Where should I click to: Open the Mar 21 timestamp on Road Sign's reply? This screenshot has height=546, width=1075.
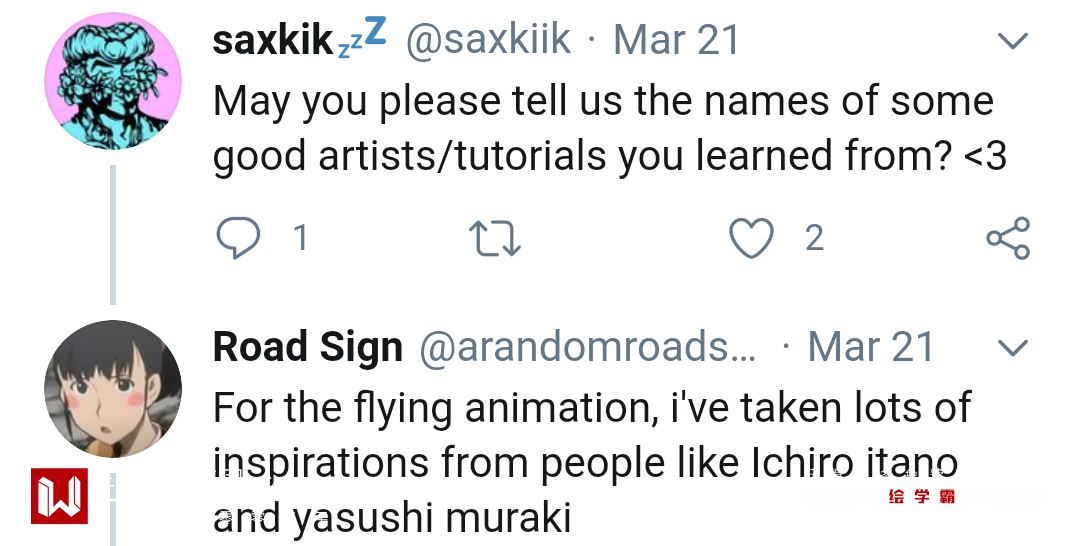tap(870, 347)
